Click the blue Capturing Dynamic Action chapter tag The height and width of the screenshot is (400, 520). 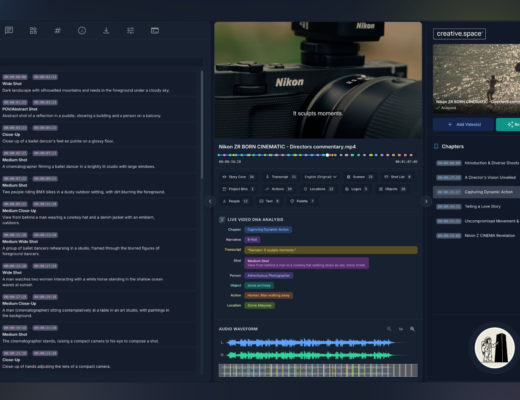(268, 230)
